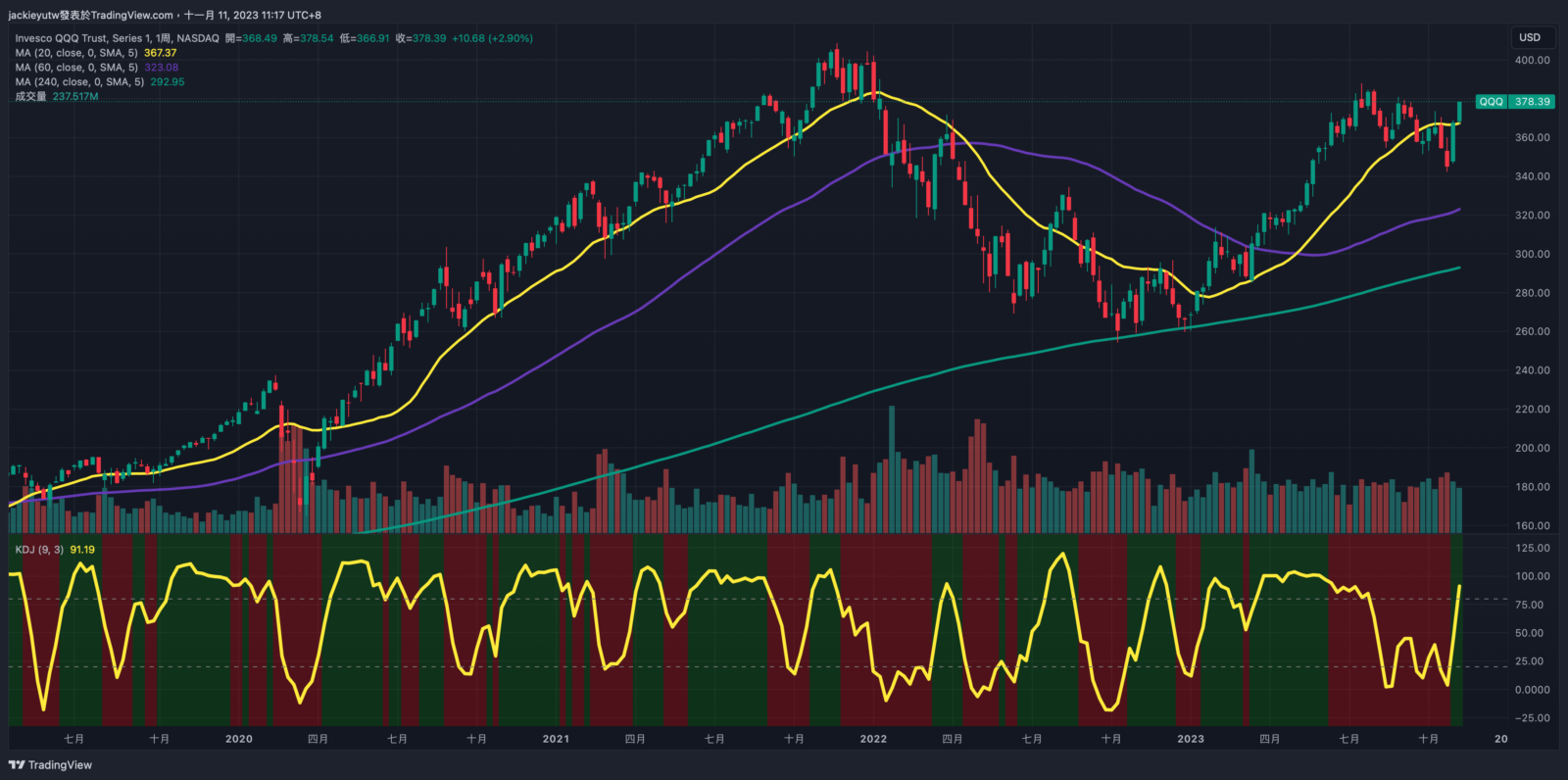Click the jackieyutw TradingView.com attribution text
The height and width of the screenshot is (780, 1568).
(x=90, y=15)
